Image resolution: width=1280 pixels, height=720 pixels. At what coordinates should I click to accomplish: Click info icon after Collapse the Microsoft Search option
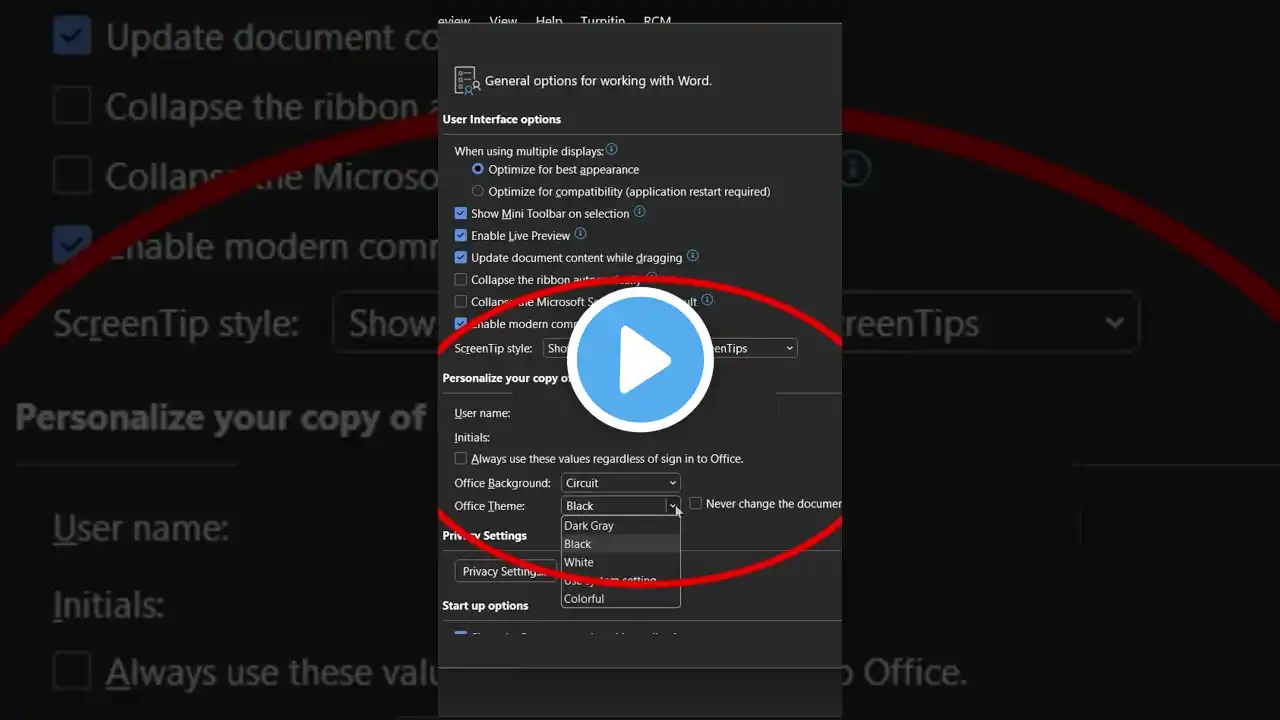pyautogui.click(x=707, y=299)
